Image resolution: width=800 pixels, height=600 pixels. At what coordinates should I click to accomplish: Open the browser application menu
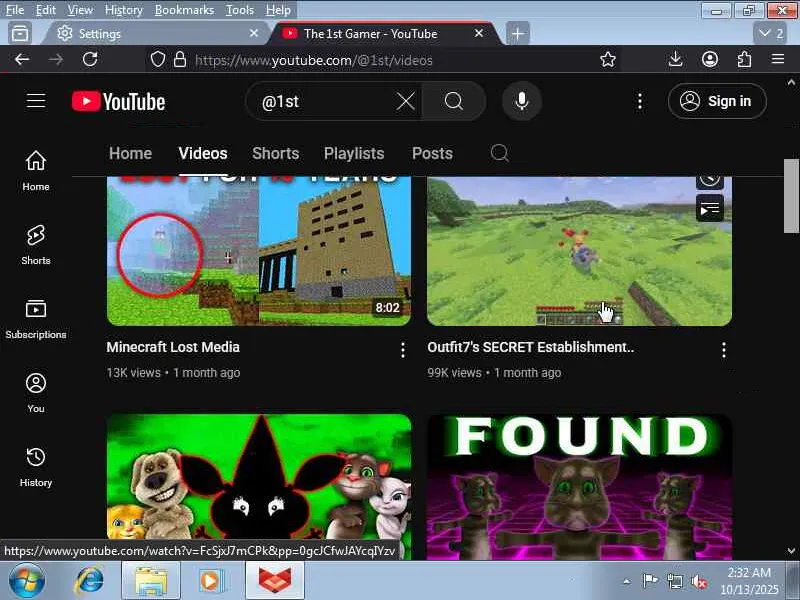tap(778, 60)
